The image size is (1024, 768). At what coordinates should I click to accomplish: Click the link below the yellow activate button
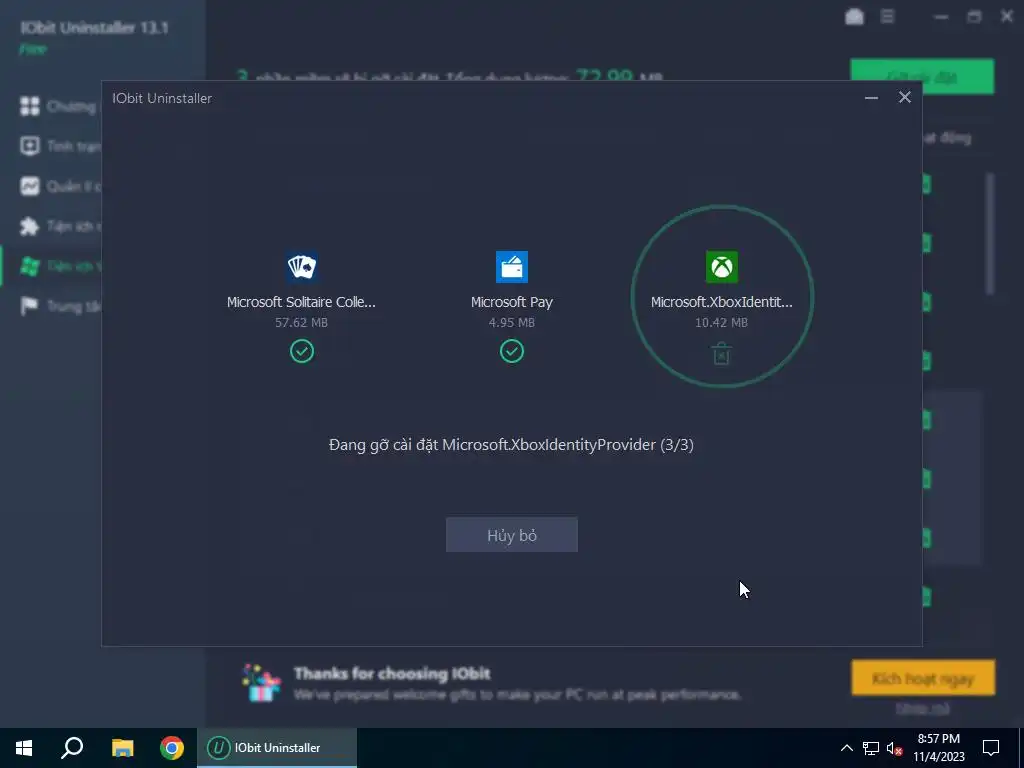point(923,709)
